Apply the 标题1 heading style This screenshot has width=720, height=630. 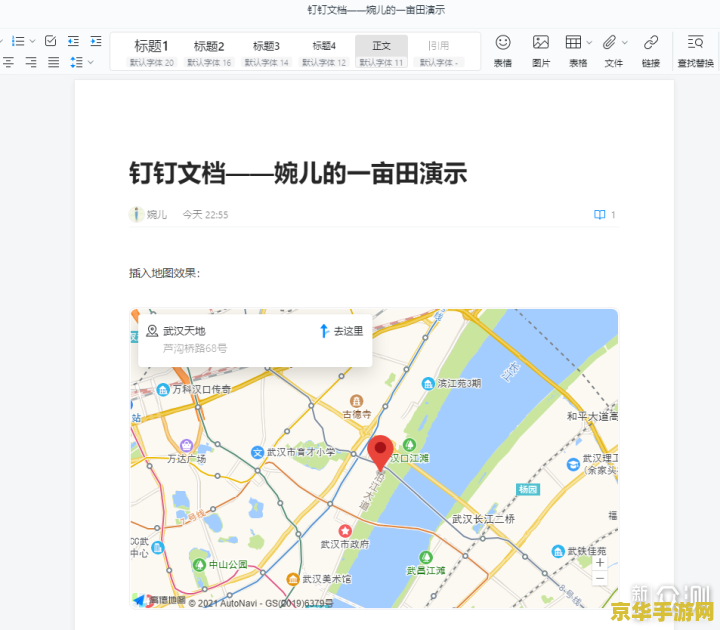tap(152, 52)
